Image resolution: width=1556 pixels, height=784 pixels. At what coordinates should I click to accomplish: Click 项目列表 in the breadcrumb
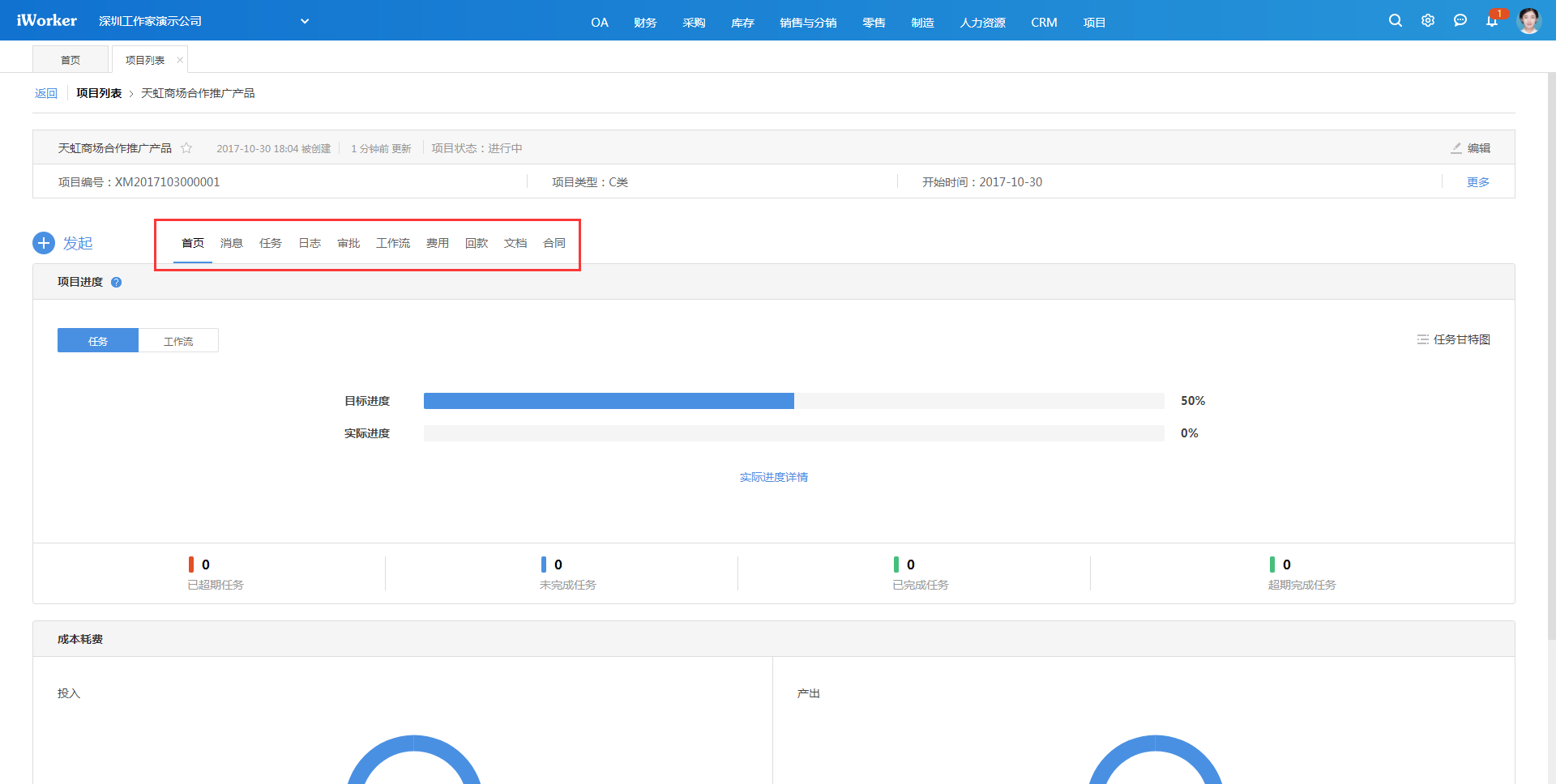point(99,93)
